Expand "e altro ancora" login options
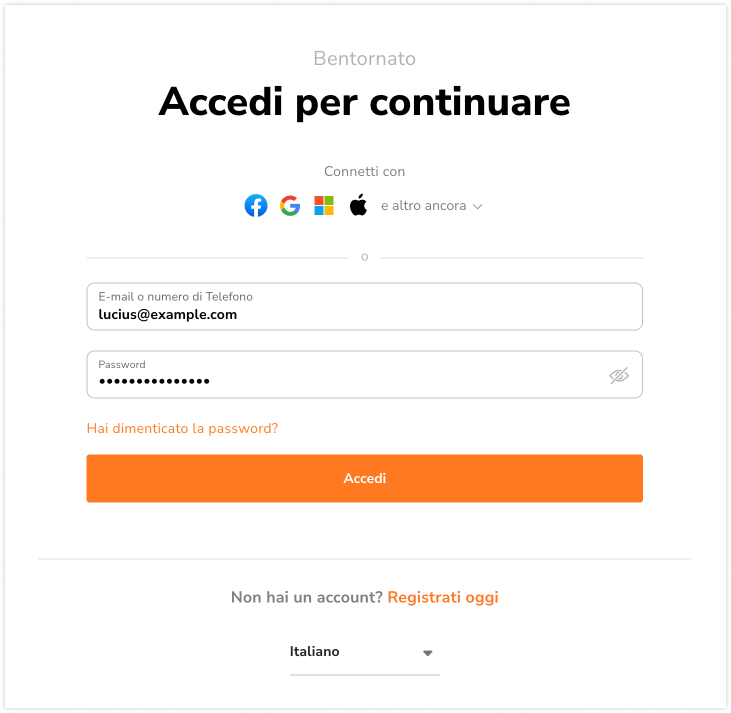 423,206
